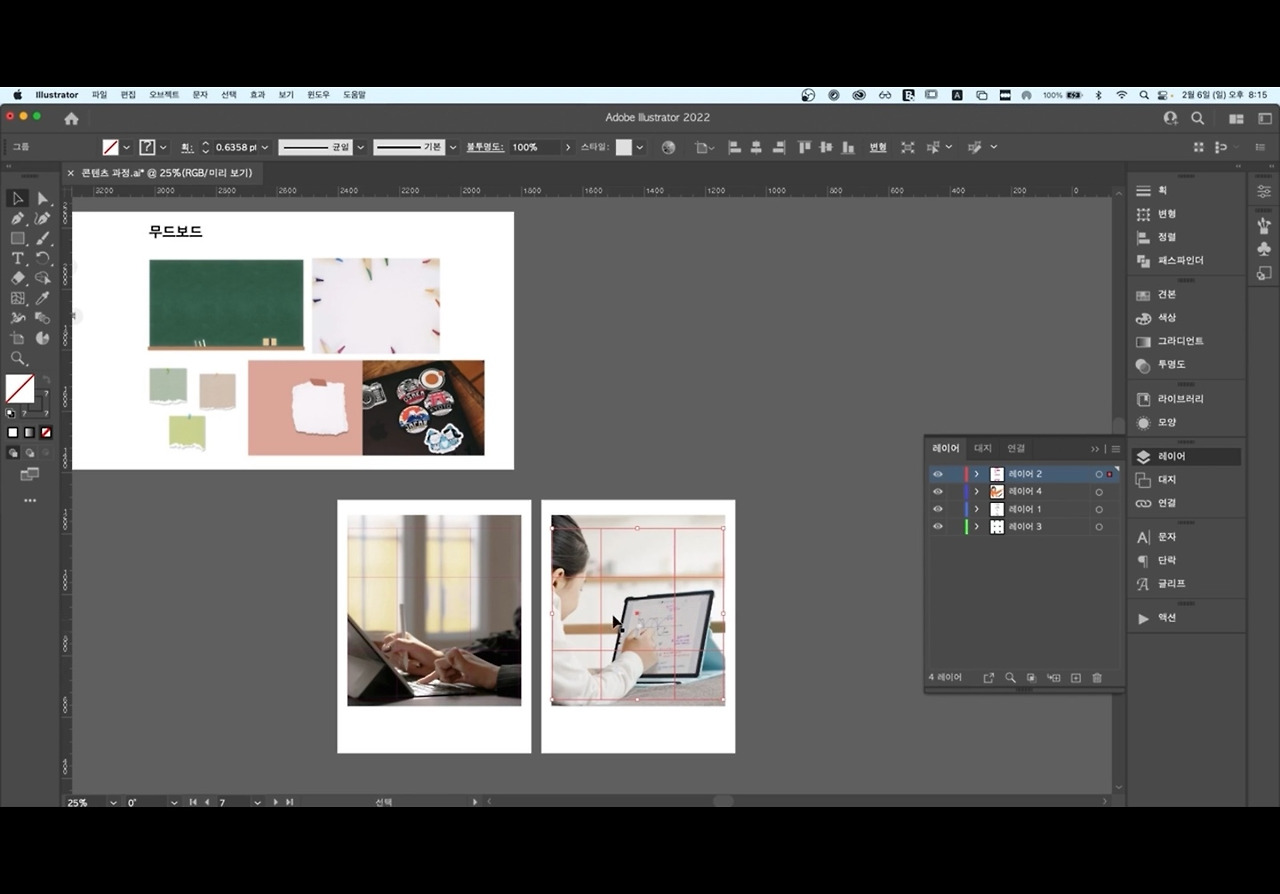
Task: Open the 편집 menu
Action: pyautogui.click(x=128, y=95)
